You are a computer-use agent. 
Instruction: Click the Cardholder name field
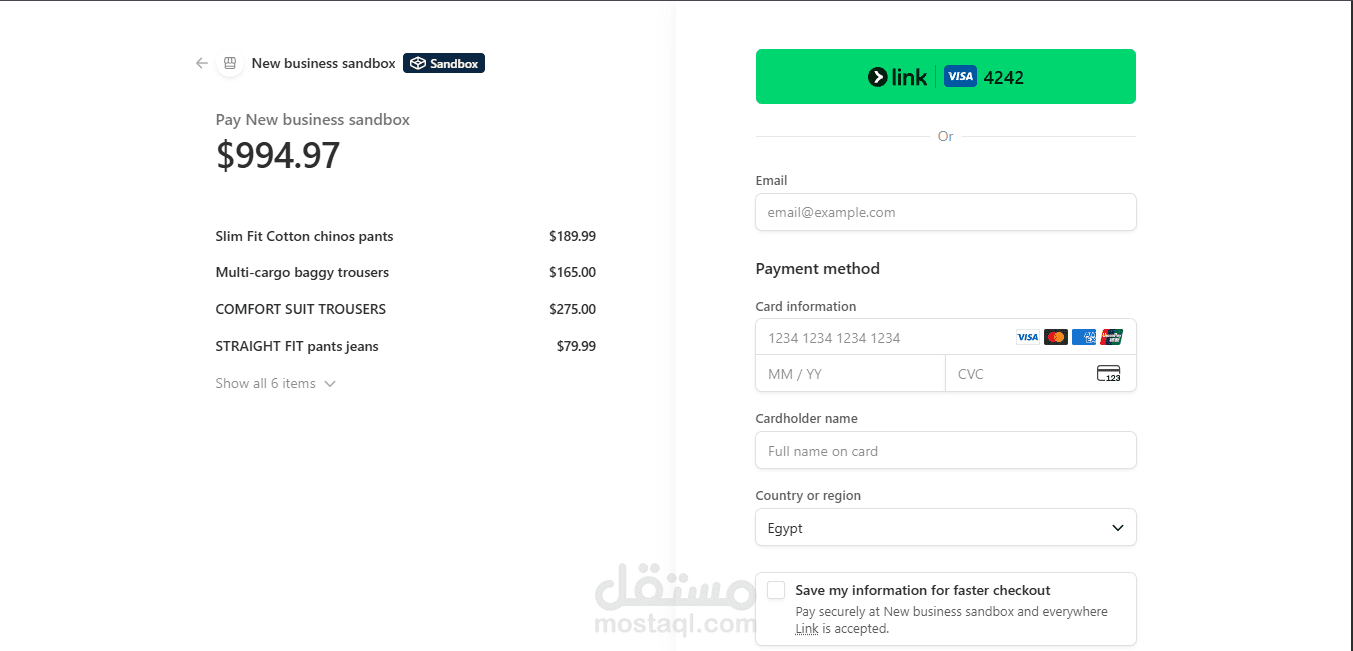point(945,451)
